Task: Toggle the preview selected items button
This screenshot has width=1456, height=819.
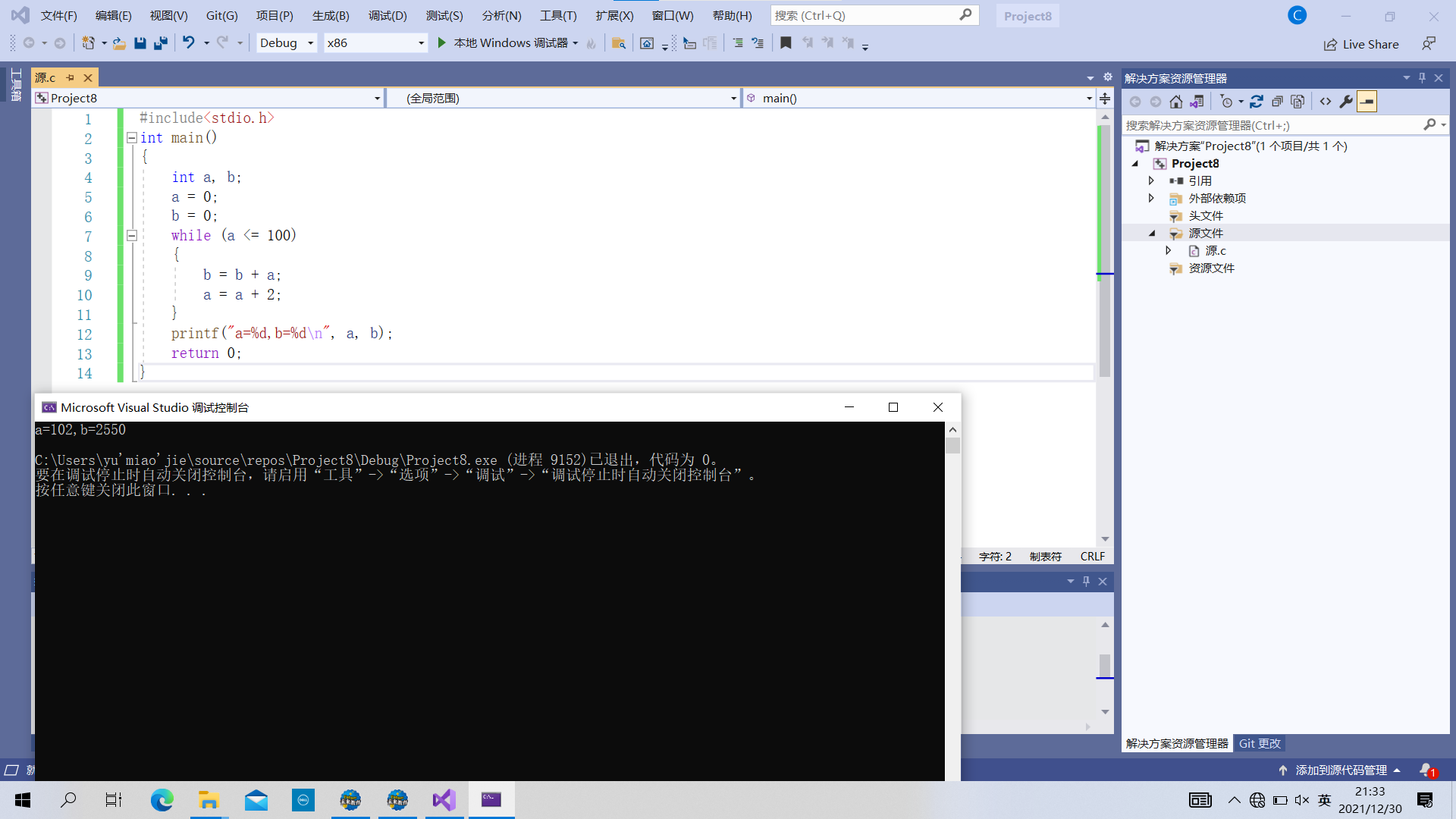Action: (x=1367, y=102)
